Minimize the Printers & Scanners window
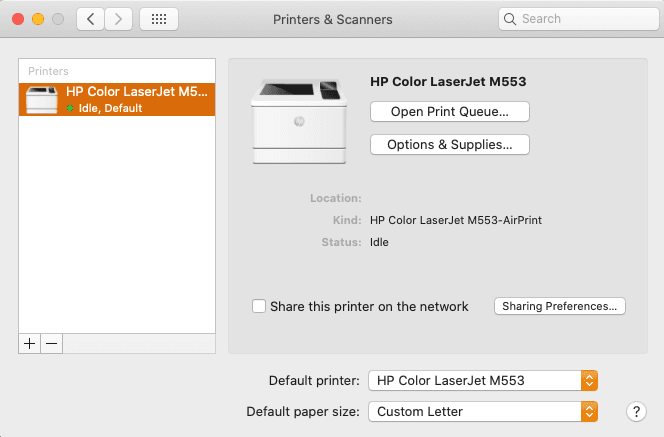Image resolution: width=664 pixels, height=437 pixels. pyautogui.click(x=38, y=19)
